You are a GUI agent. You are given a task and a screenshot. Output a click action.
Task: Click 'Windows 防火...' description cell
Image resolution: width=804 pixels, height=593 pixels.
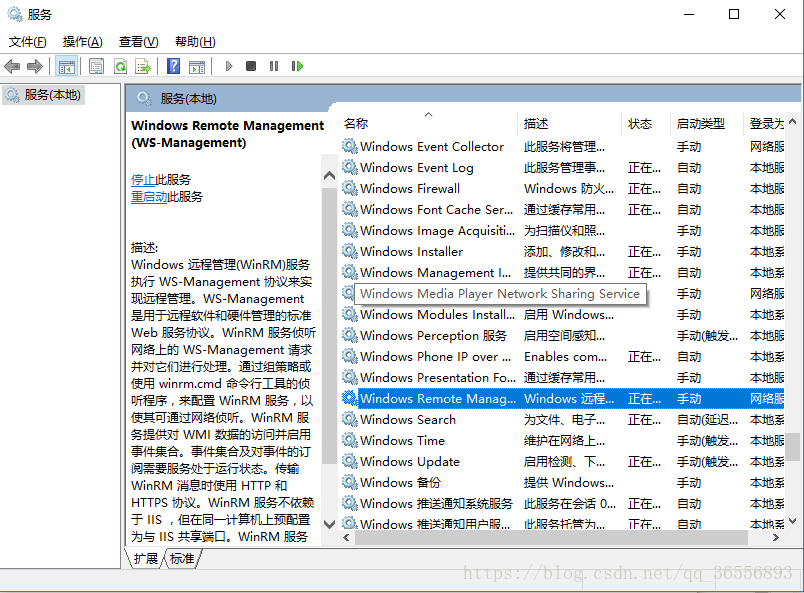pyautogui.click(x=569, y=189)
